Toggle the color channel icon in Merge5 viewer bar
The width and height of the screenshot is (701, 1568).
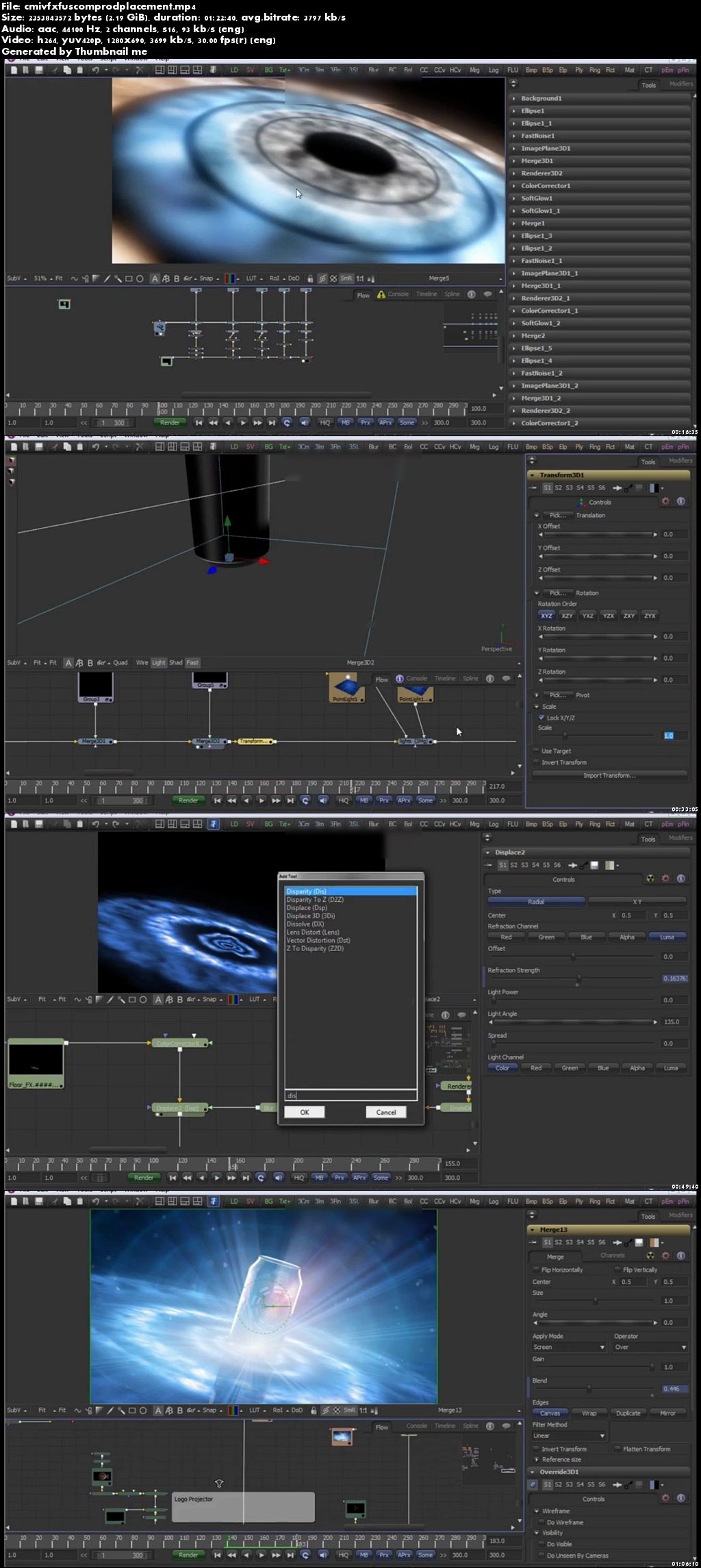231,279
